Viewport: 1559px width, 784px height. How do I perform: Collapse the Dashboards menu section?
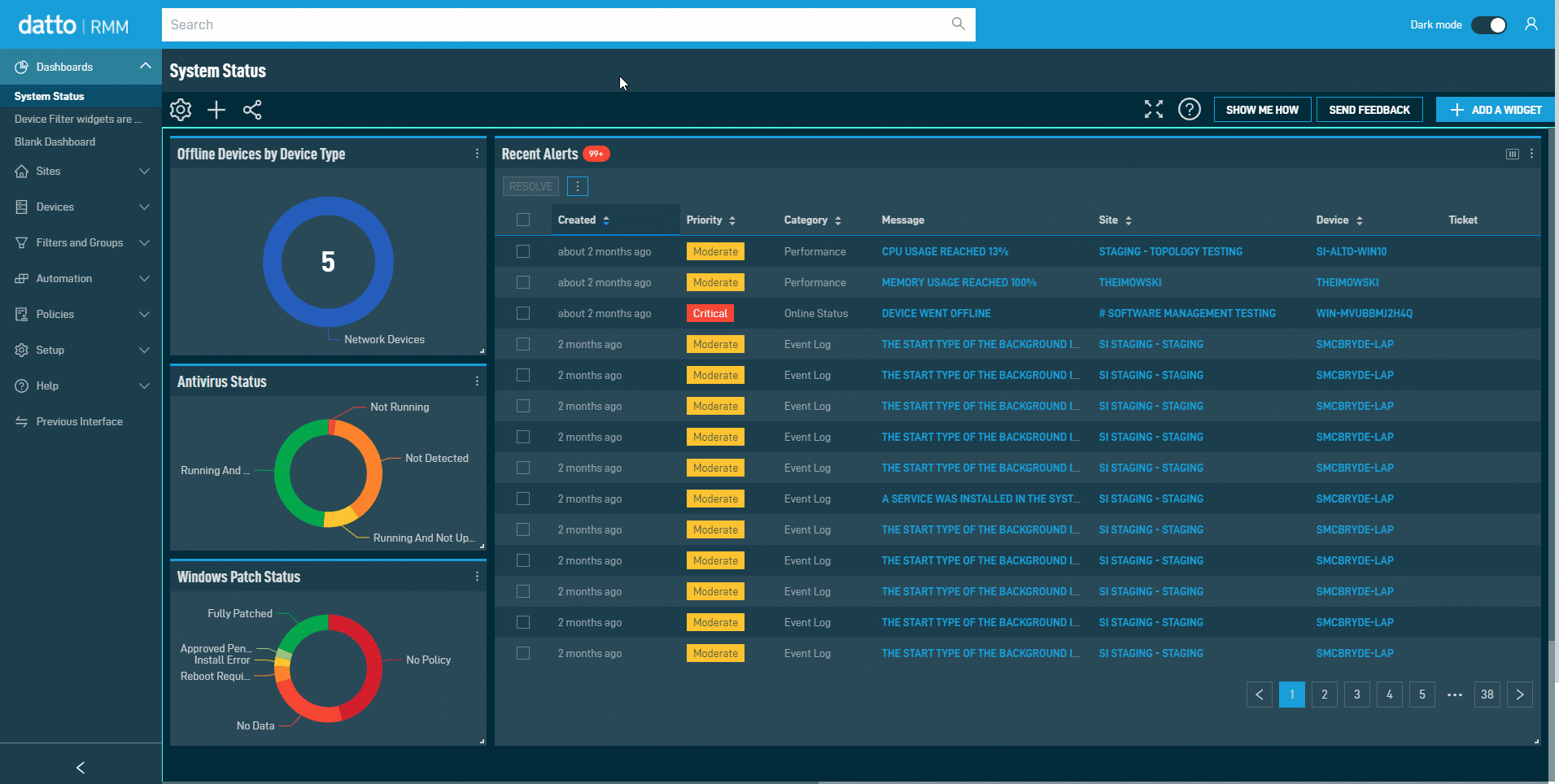(x=81, y=67)
